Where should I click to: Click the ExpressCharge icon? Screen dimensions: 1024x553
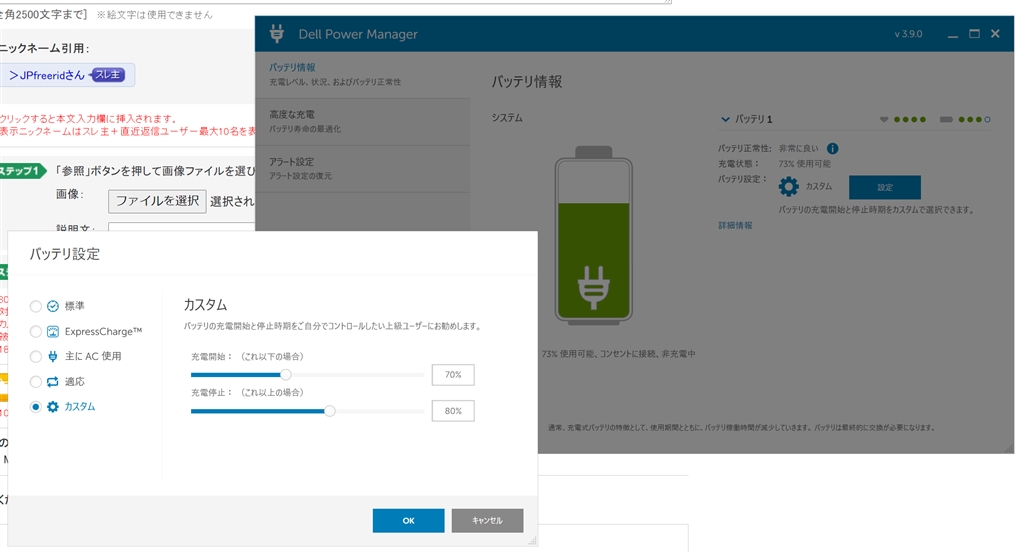[53, 332]
